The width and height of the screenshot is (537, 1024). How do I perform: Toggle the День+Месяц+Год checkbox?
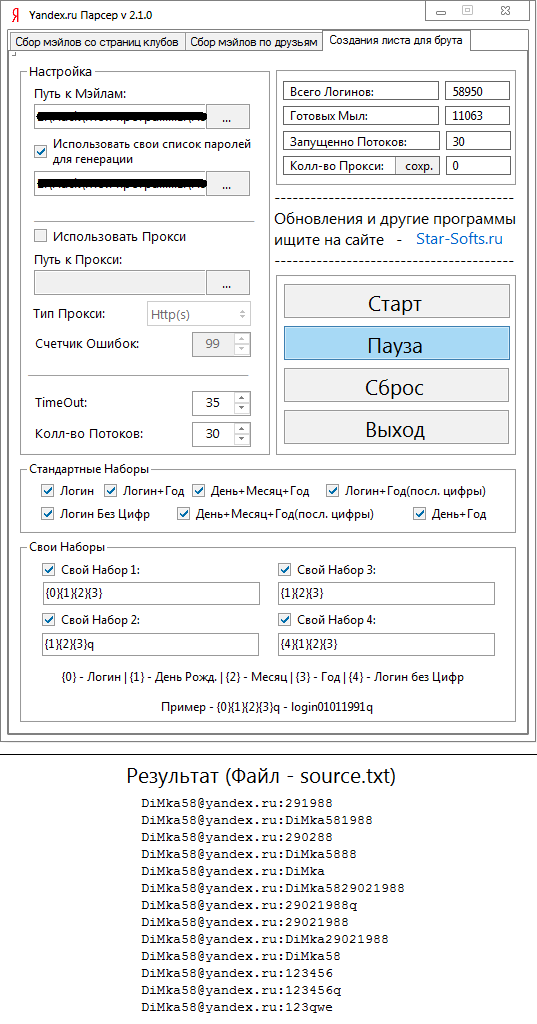tap(199, 490)
